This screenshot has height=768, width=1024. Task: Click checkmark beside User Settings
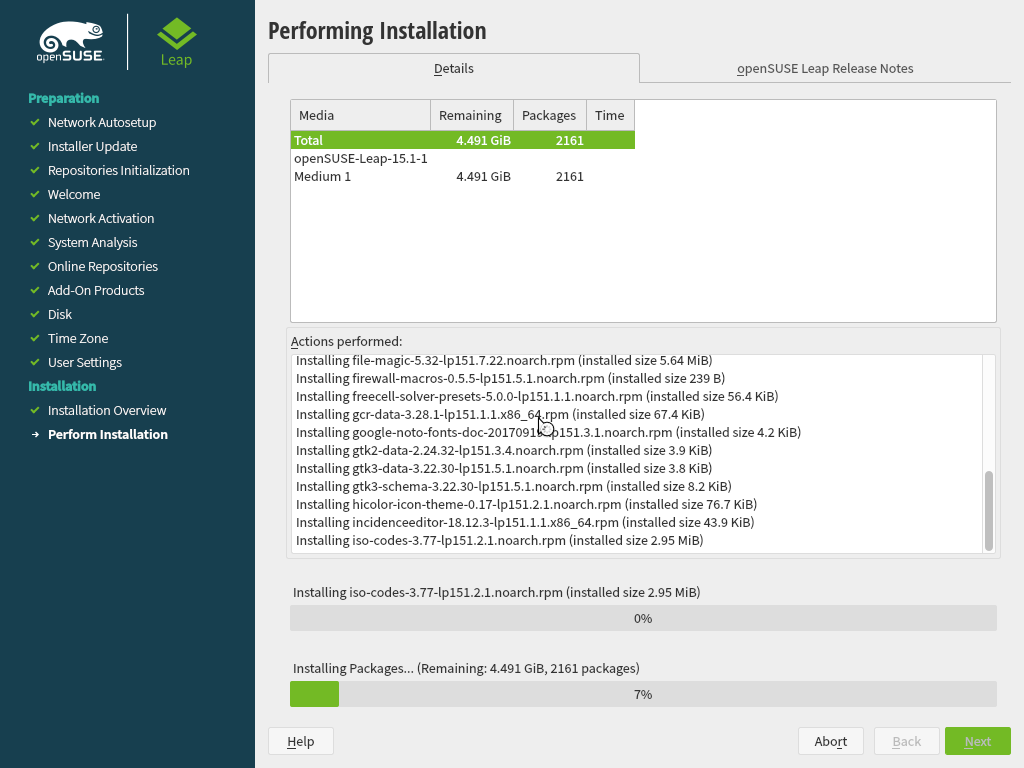point(35,362)
